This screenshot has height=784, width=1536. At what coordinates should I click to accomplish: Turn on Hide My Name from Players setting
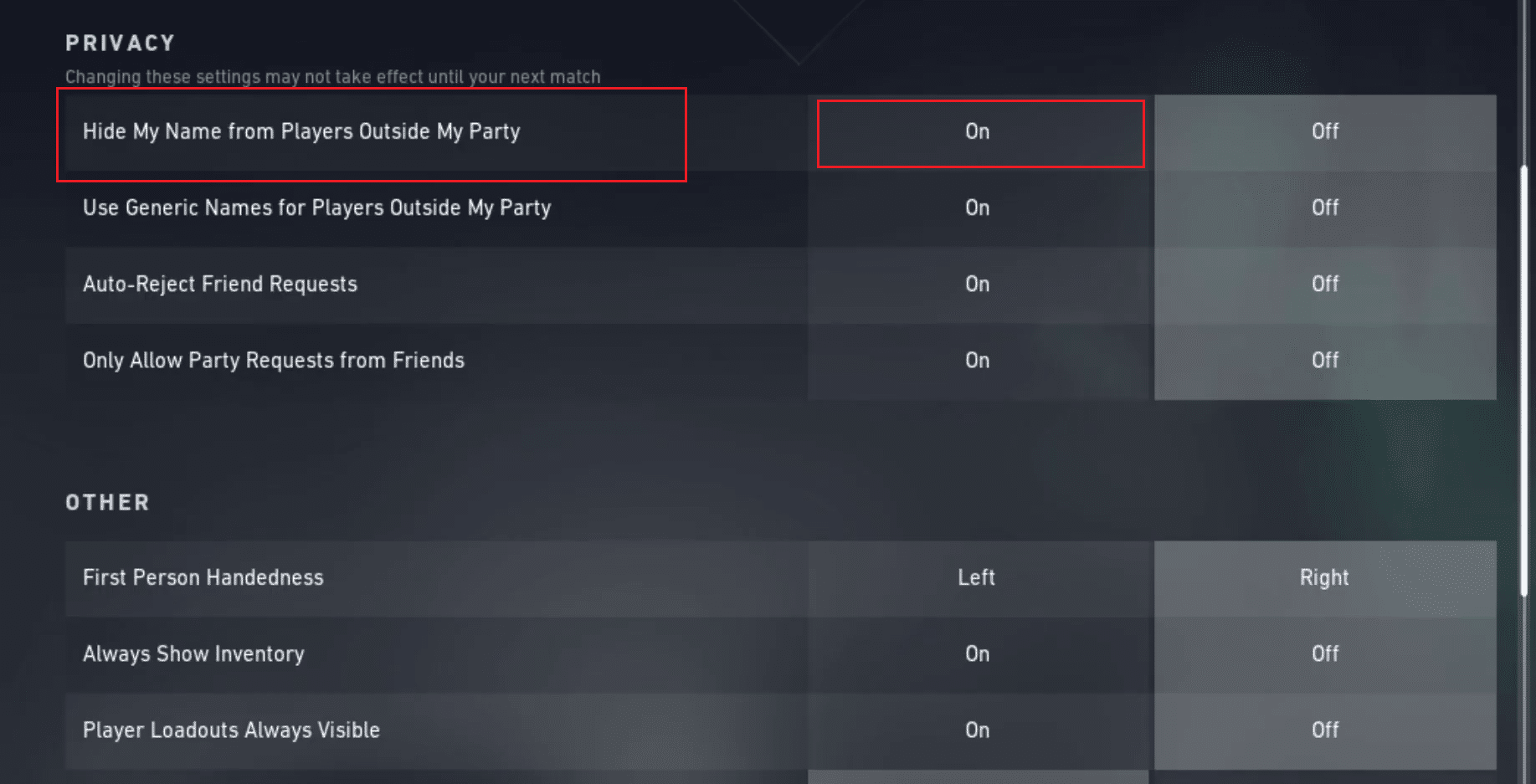pos(978,132)
